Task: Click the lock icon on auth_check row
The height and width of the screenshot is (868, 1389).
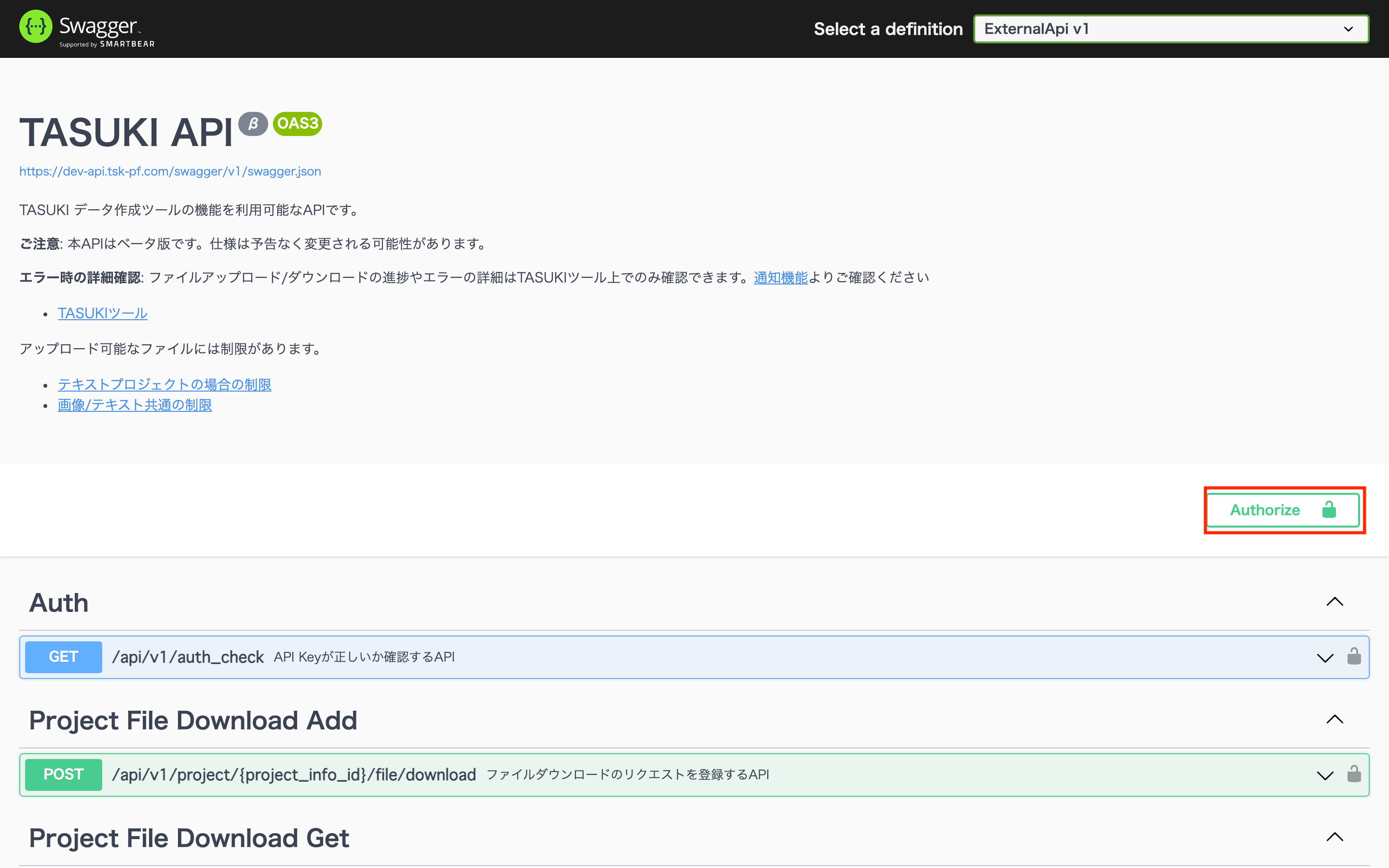Action: point(1354,656)
